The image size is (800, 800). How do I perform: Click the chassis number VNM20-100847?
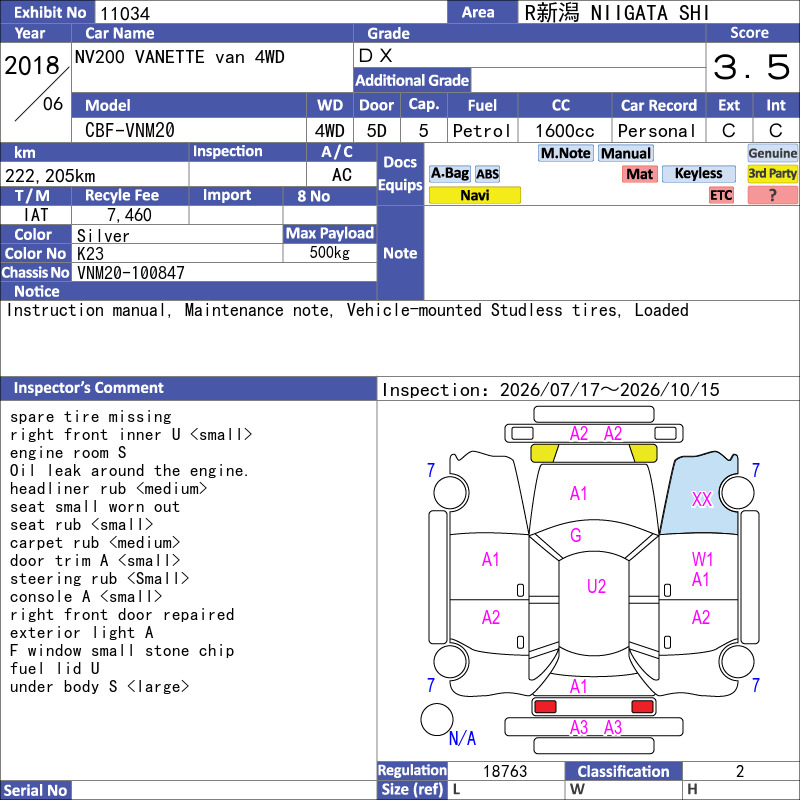(x=131, y=273)
